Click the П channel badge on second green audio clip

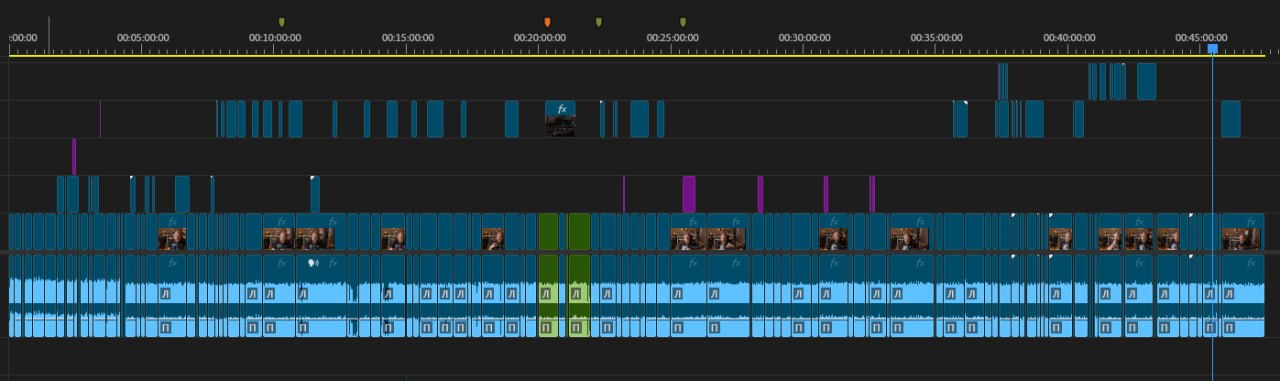tap(577, 327)
